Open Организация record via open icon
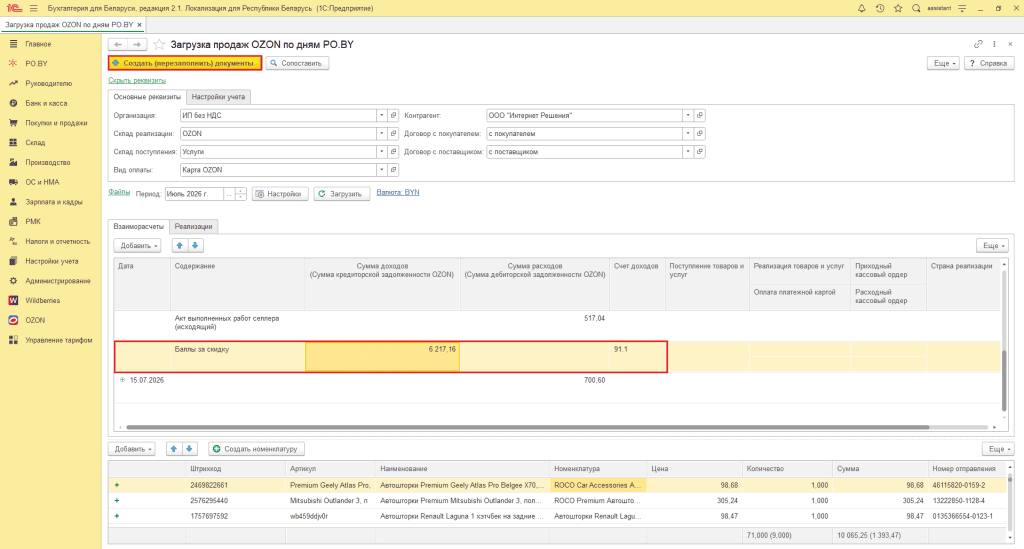The width and height of the screenshot is (1024, 549). [x=393, y=116]
